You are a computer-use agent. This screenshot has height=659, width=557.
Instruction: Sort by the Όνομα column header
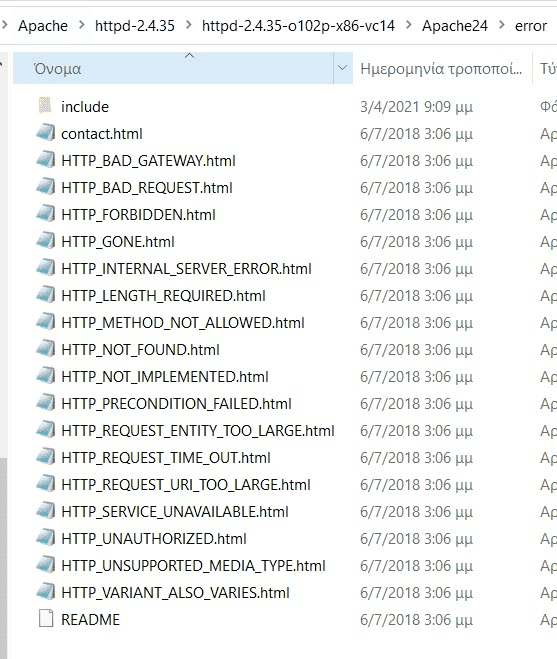173,68
